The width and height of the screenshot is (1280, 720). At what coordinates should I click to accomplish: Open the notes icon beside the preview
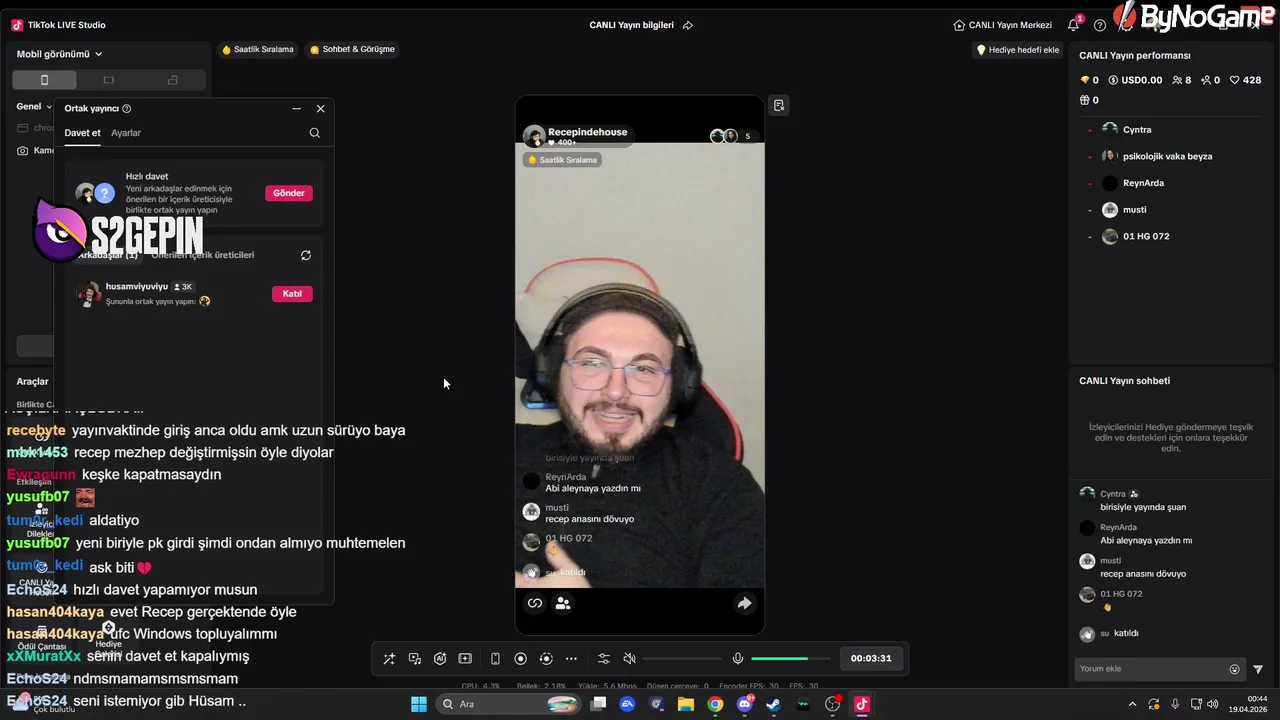point(779,105)
